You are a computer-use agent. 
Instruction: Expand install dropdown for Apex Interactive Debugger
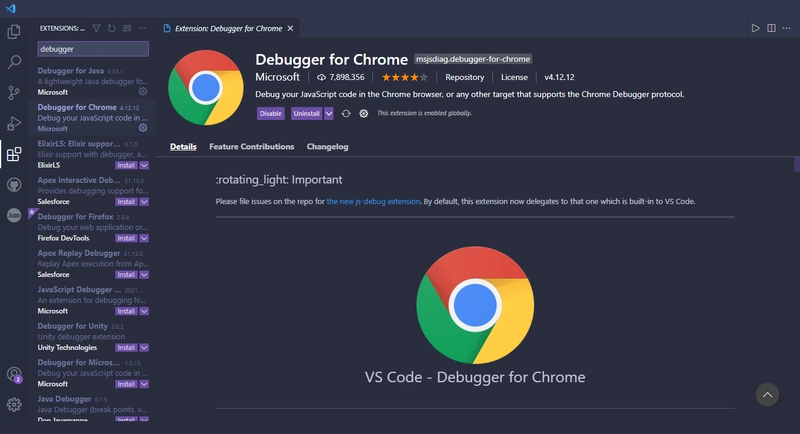[x=144, y=202]
